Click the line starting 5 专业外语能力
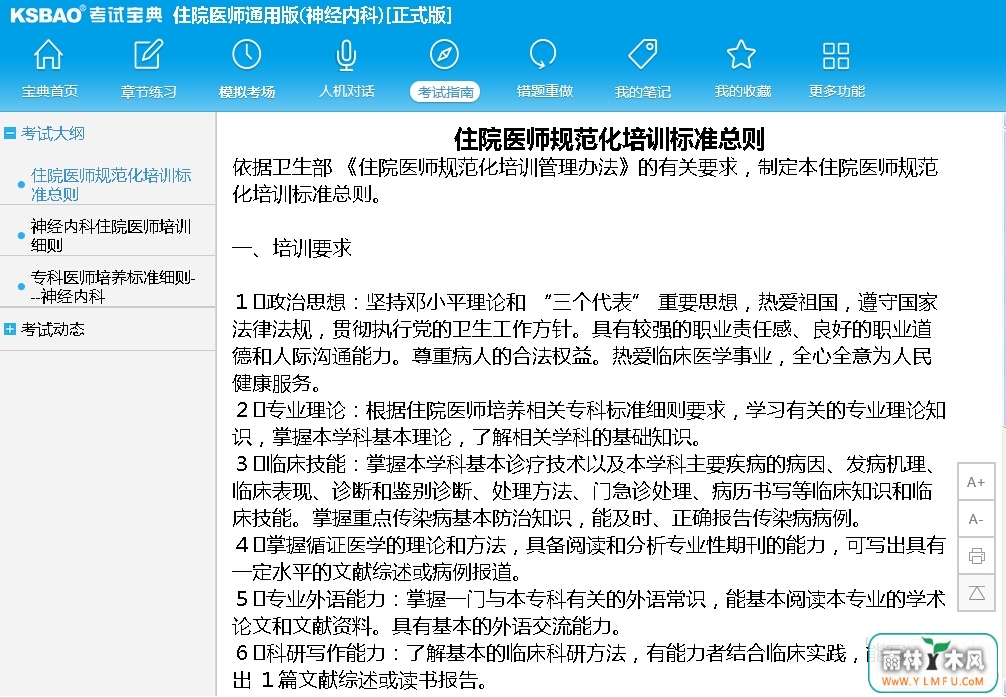The width and height of the screenshot is (1006, 698). pyautogui.click(x=590, y=599)
